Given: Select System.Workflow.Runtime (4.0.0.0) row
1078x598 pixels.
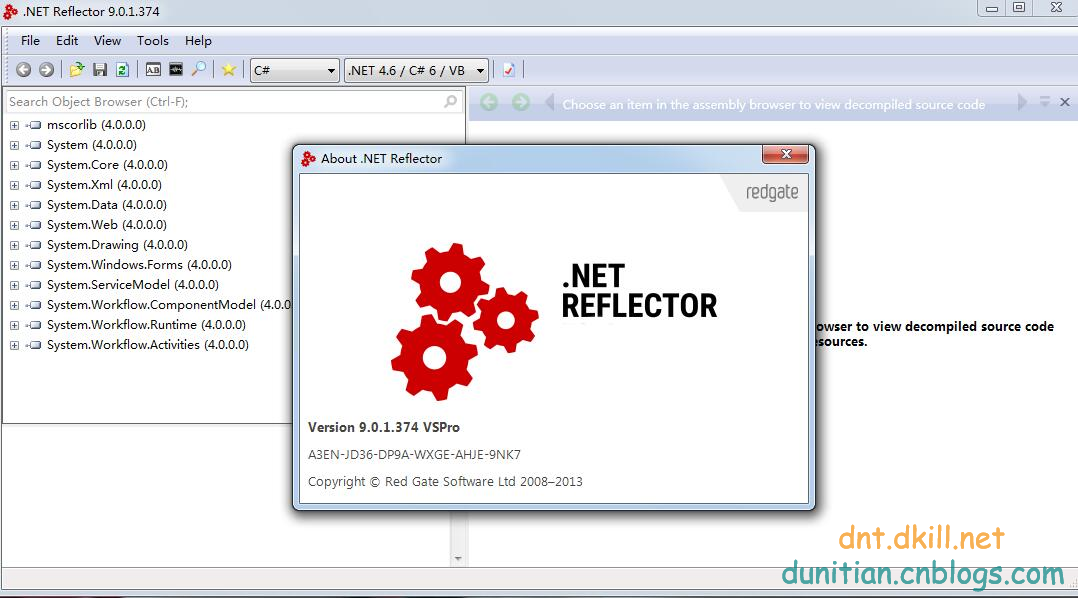Looking at the screenshot, I should tap(146, 324).
